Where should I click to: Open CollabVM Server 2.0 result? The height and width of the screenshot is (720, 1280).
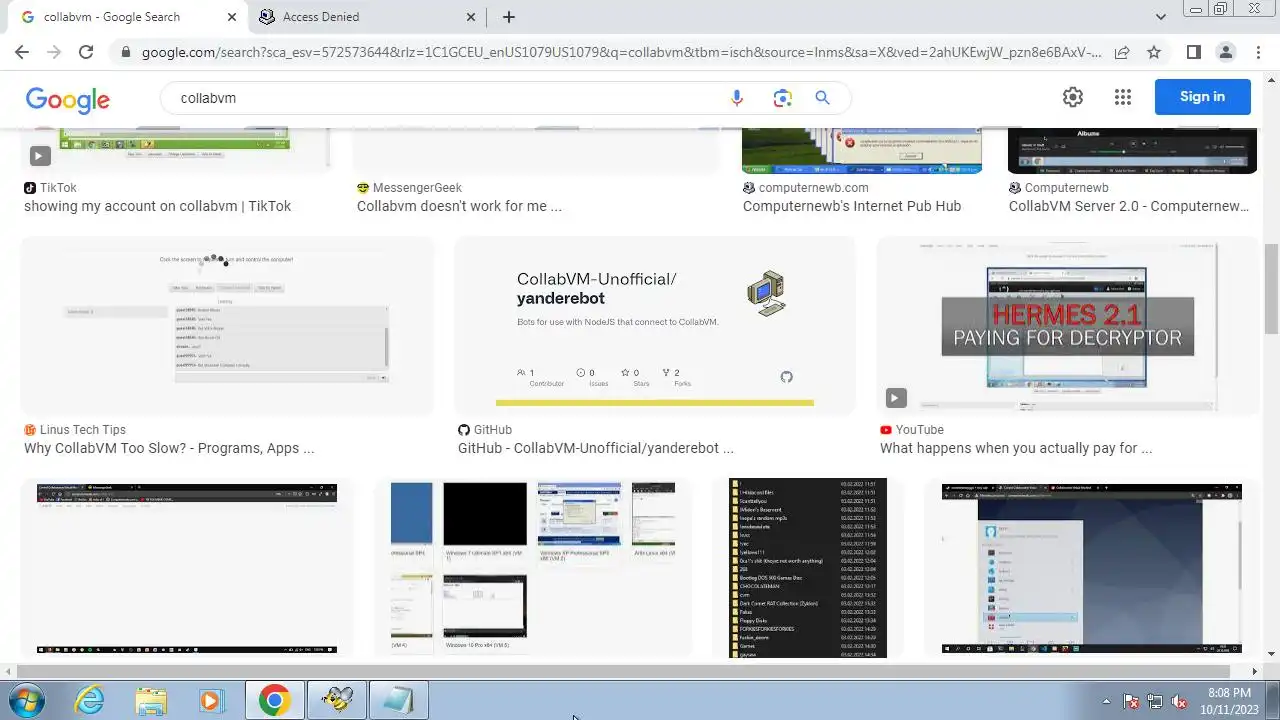tap(1129, 206)
